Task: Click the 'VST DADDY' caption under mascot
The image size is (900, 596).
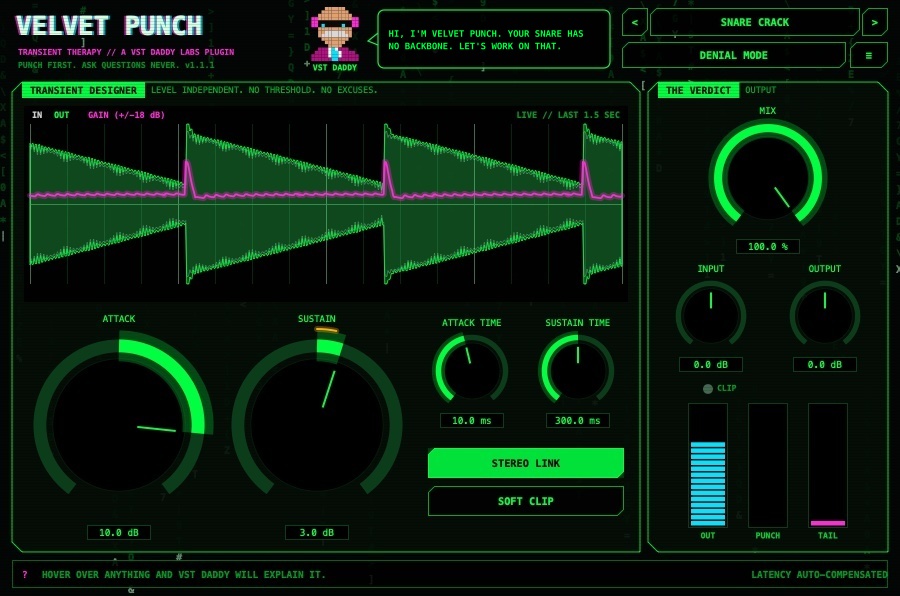Action: coord(335,67)
